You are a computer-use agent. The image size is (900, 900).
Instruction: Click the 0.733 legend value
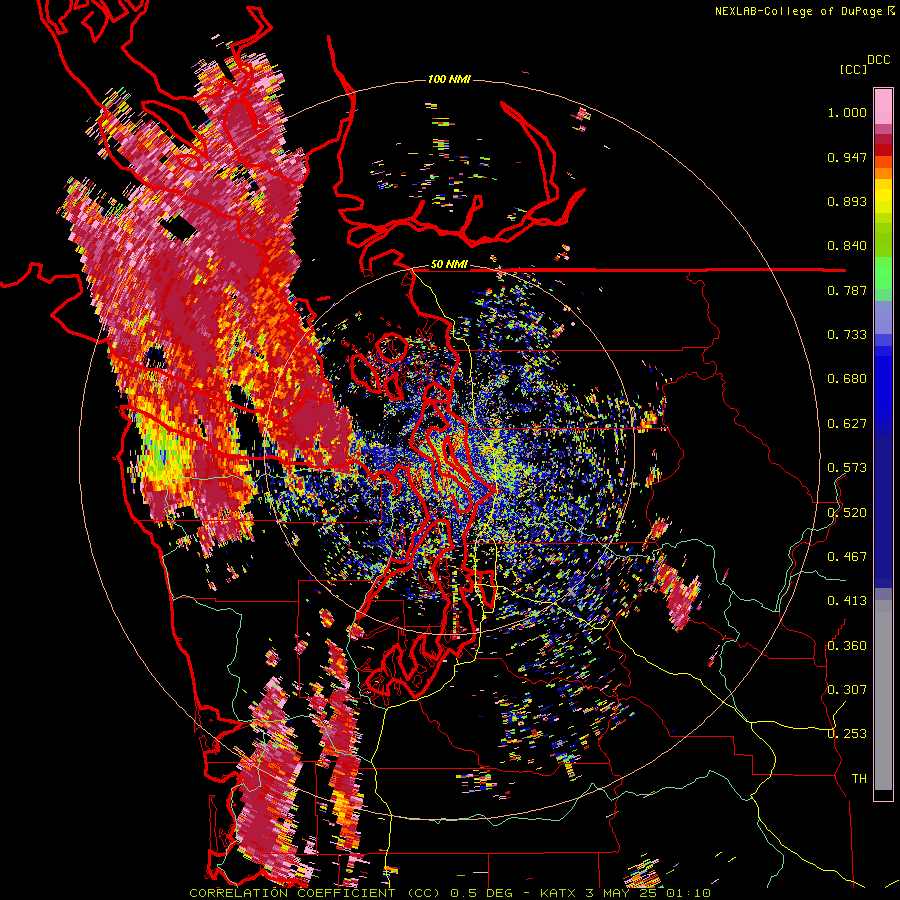point(847,335)
